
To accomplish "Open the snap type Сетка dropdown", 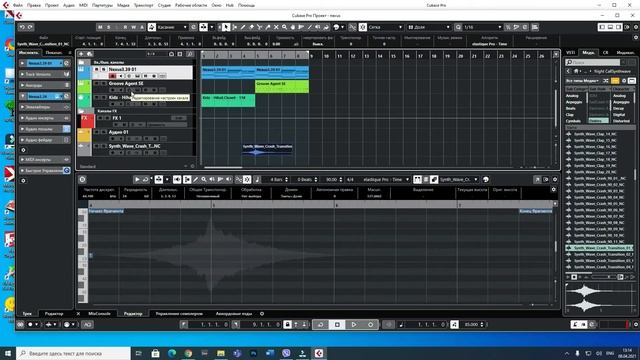I will click(x=385, y=27).
